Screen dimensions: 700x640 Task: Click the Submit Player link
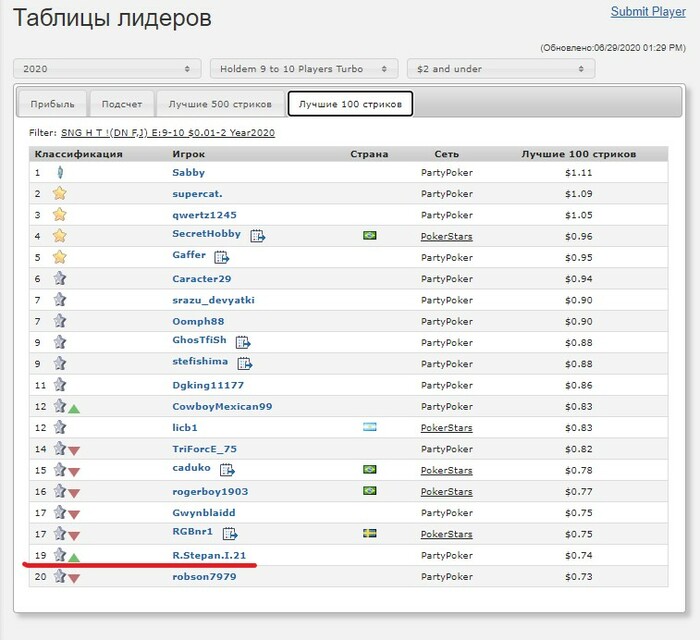point(648,12)
